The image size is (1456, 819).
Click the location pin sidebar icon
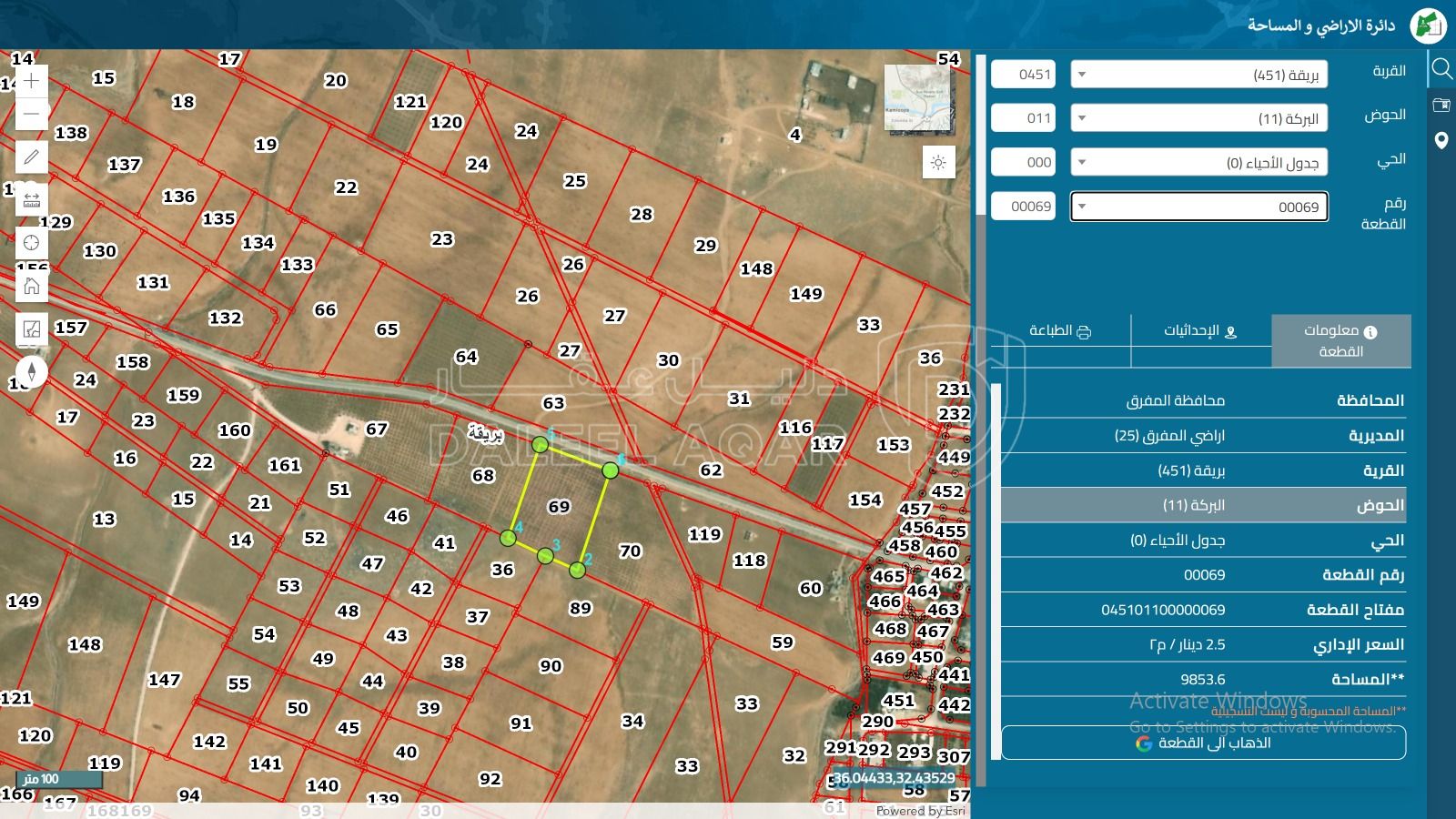click(1441, 141)
